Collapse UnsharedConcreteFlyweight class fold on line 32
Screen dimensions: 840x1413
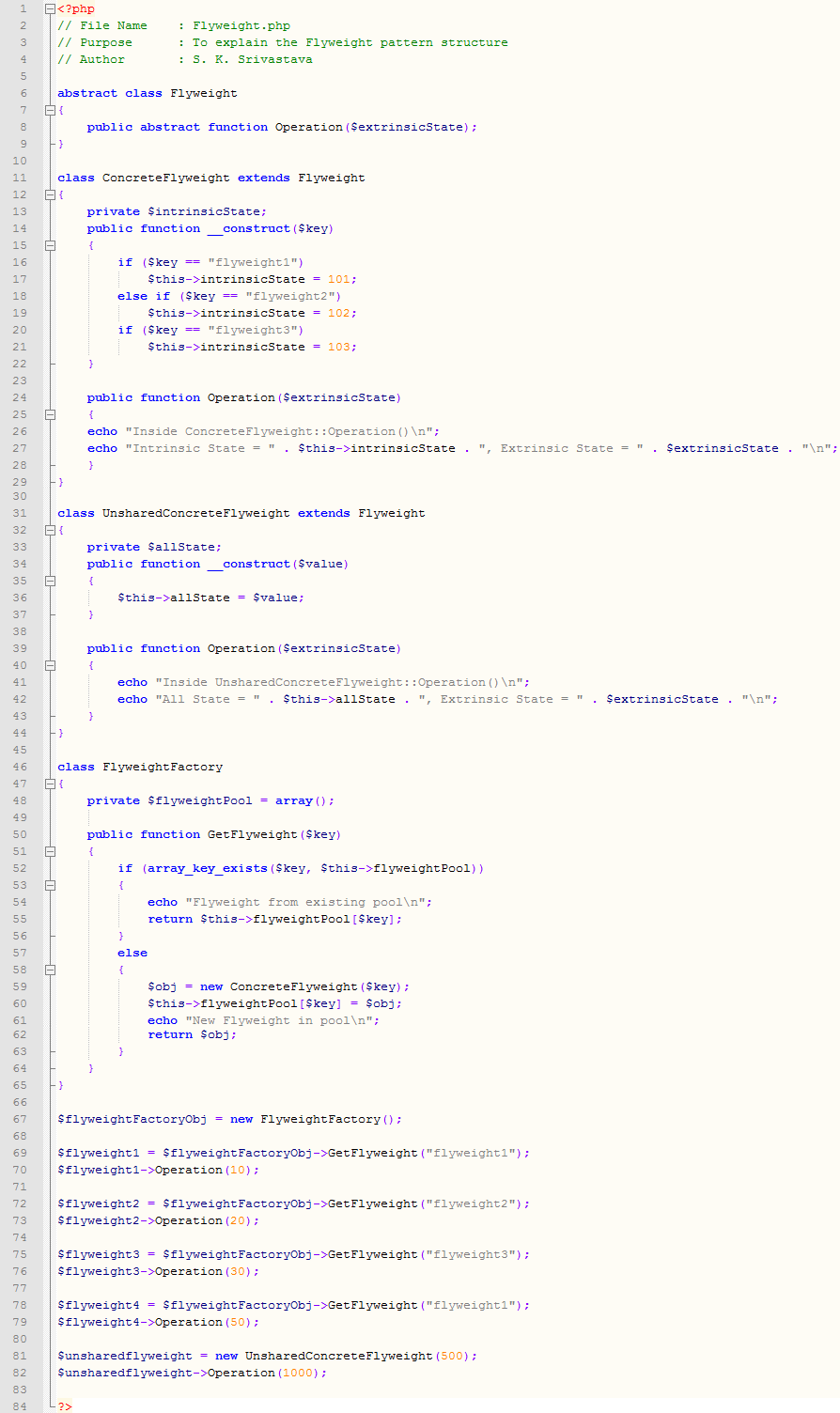click(x=50, y=530)
